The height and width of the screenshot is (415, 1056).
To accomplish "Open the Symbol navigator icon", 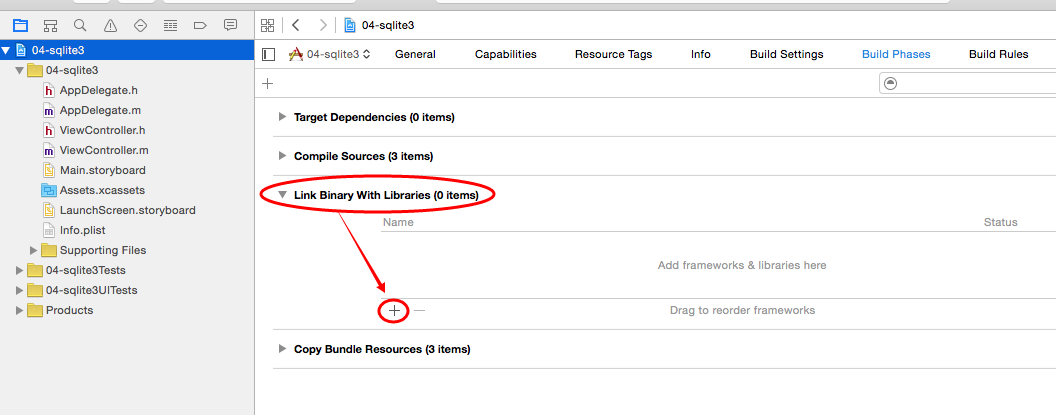I will (x=50, y=26).
